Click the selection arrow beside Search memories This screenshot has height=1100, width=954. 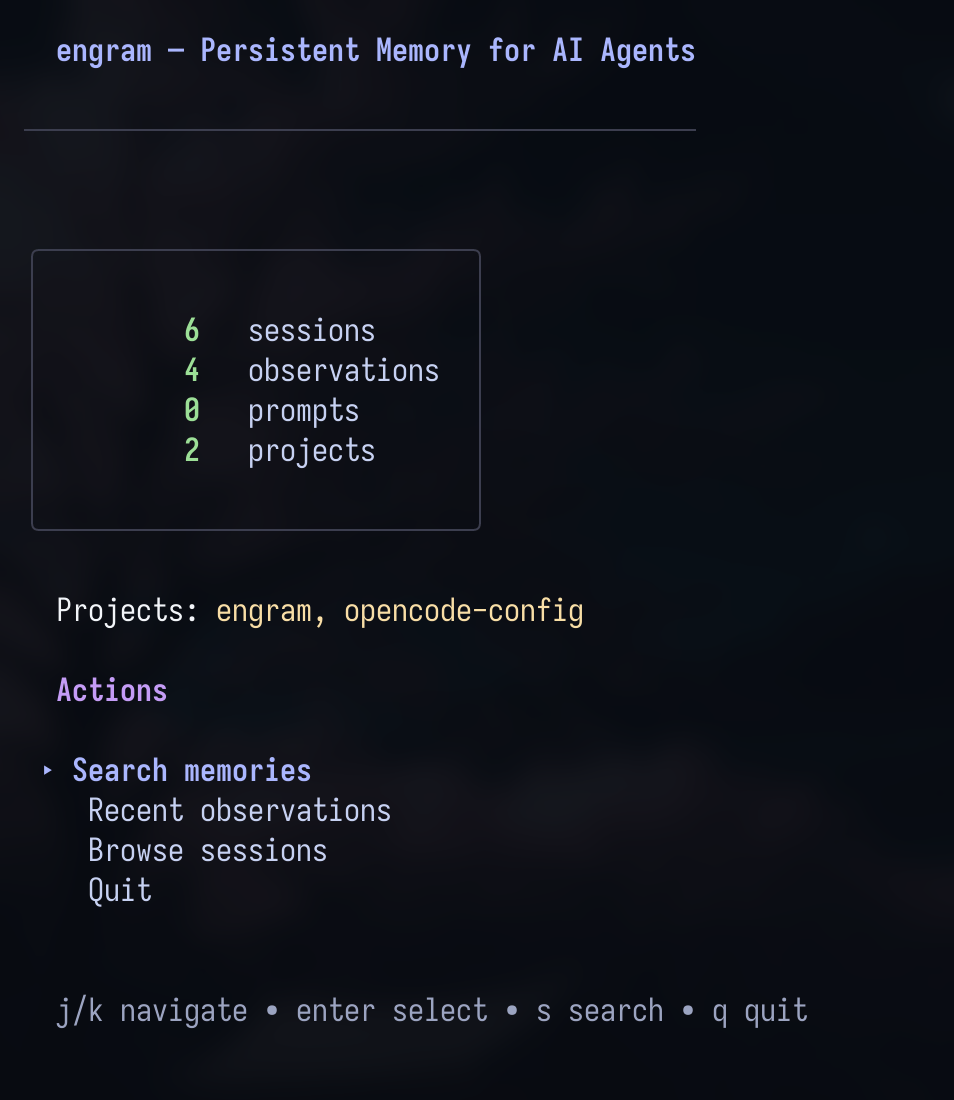pos(46,770)
